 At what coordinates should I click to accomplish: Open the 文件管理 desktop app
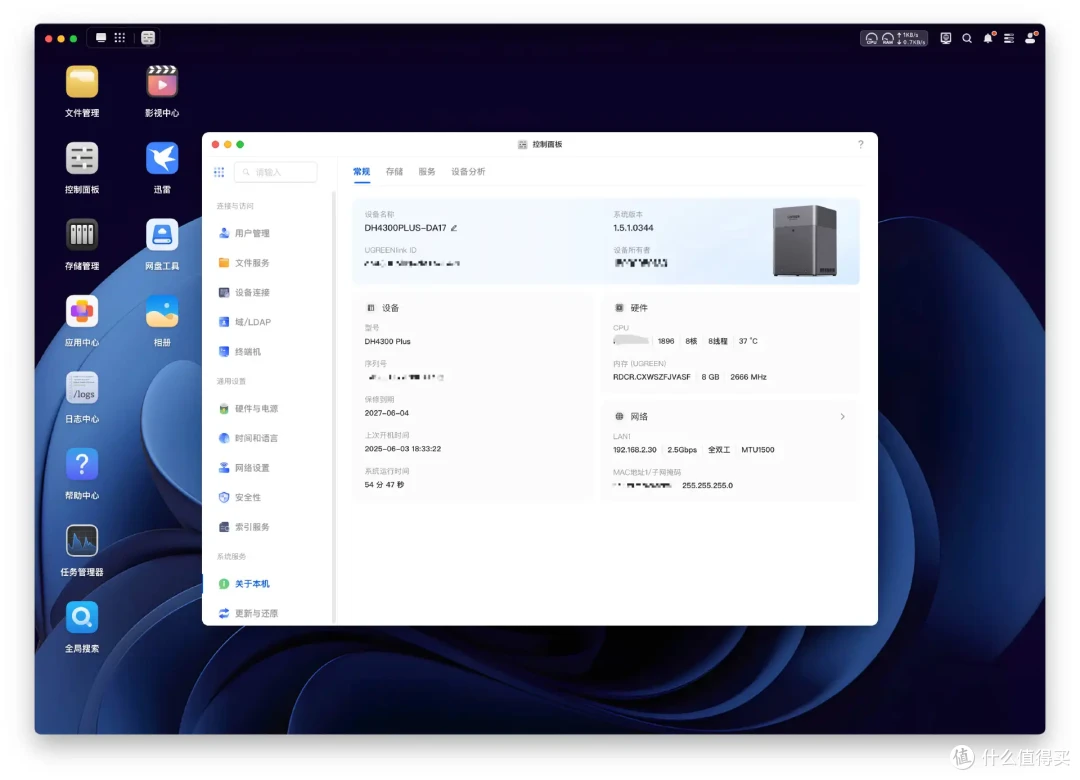coord(81,82)
